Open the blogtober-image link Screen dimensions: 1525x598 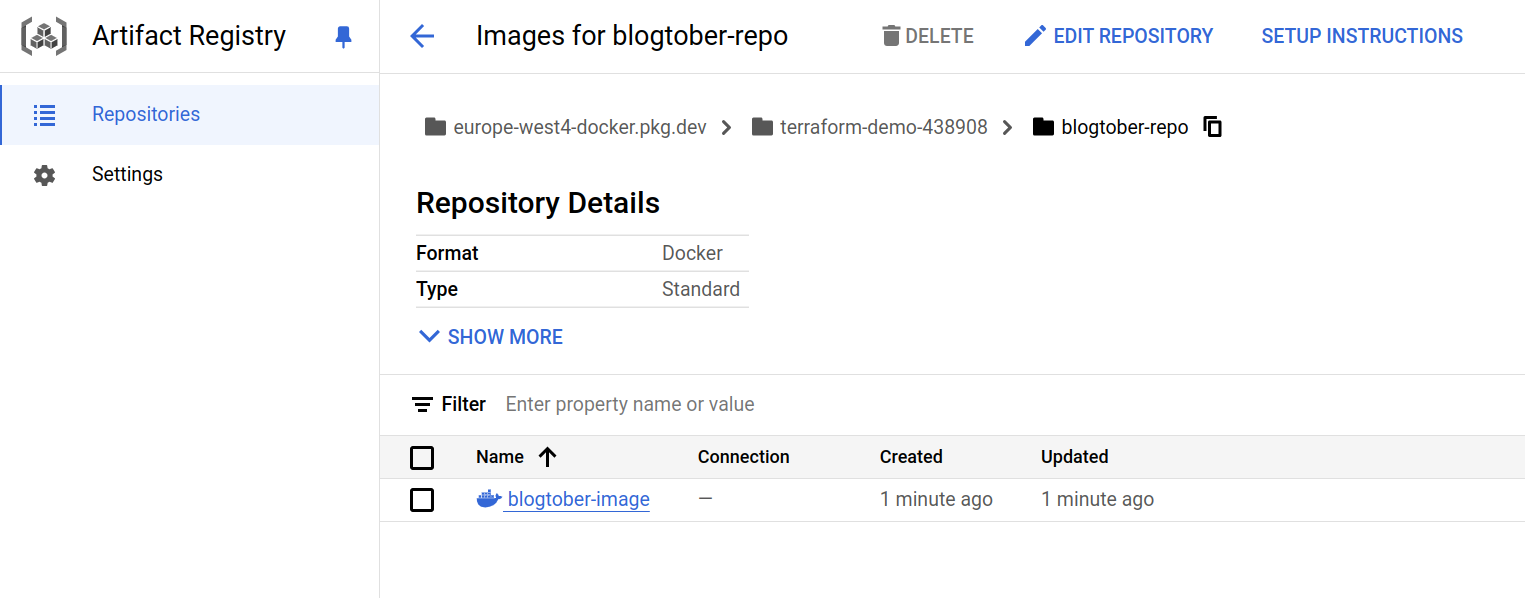click(x=578, y=499)
